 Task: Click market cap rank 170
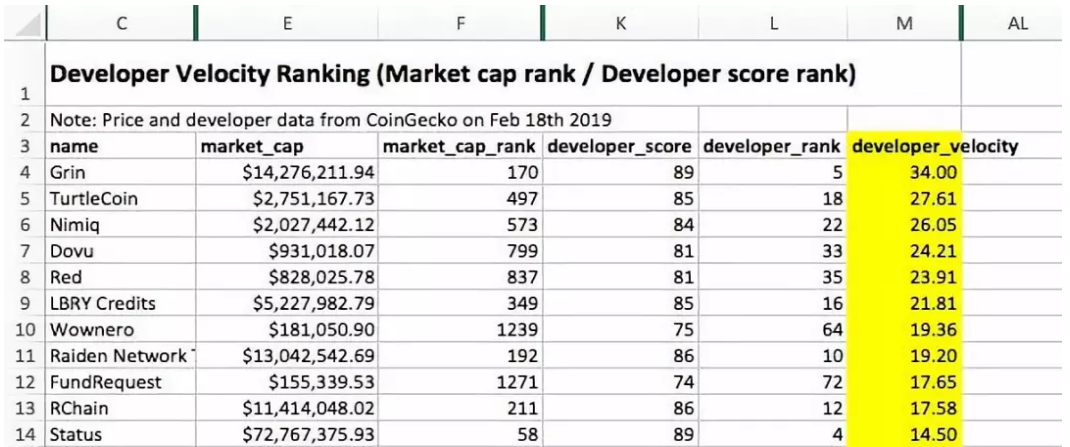coord(460,173)
